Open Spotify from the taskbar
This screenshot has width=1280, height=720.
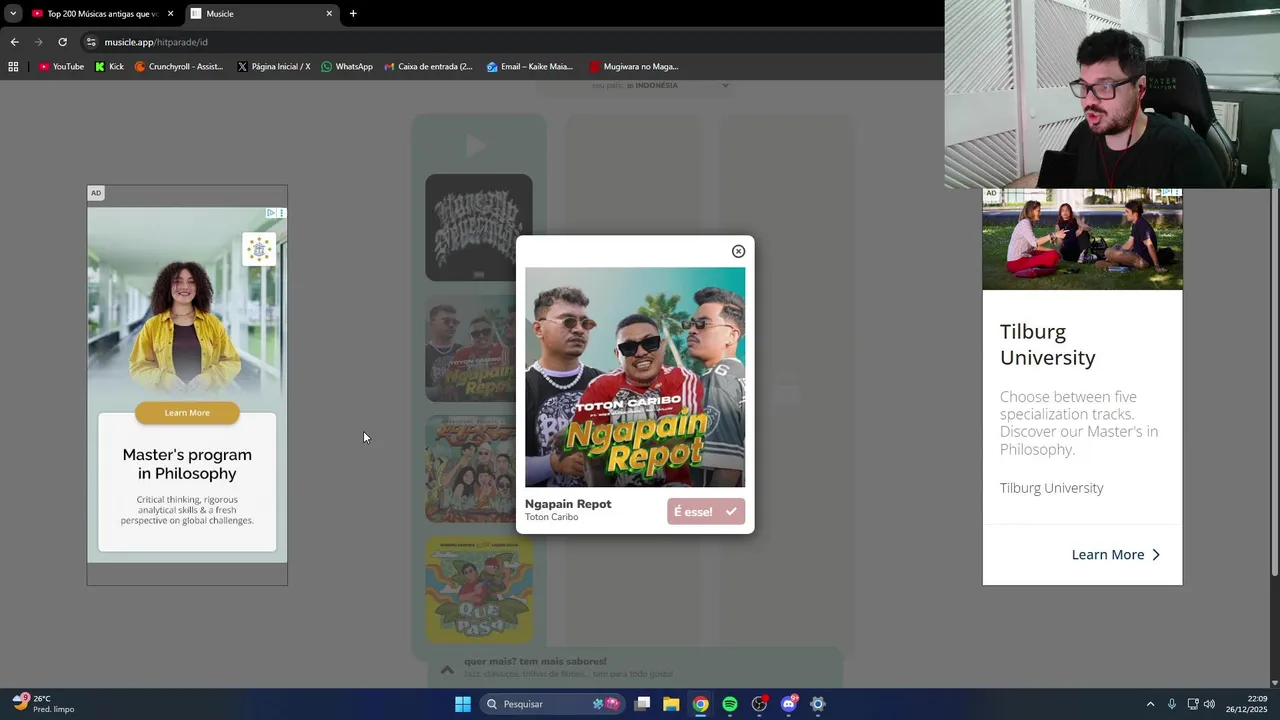730,704
